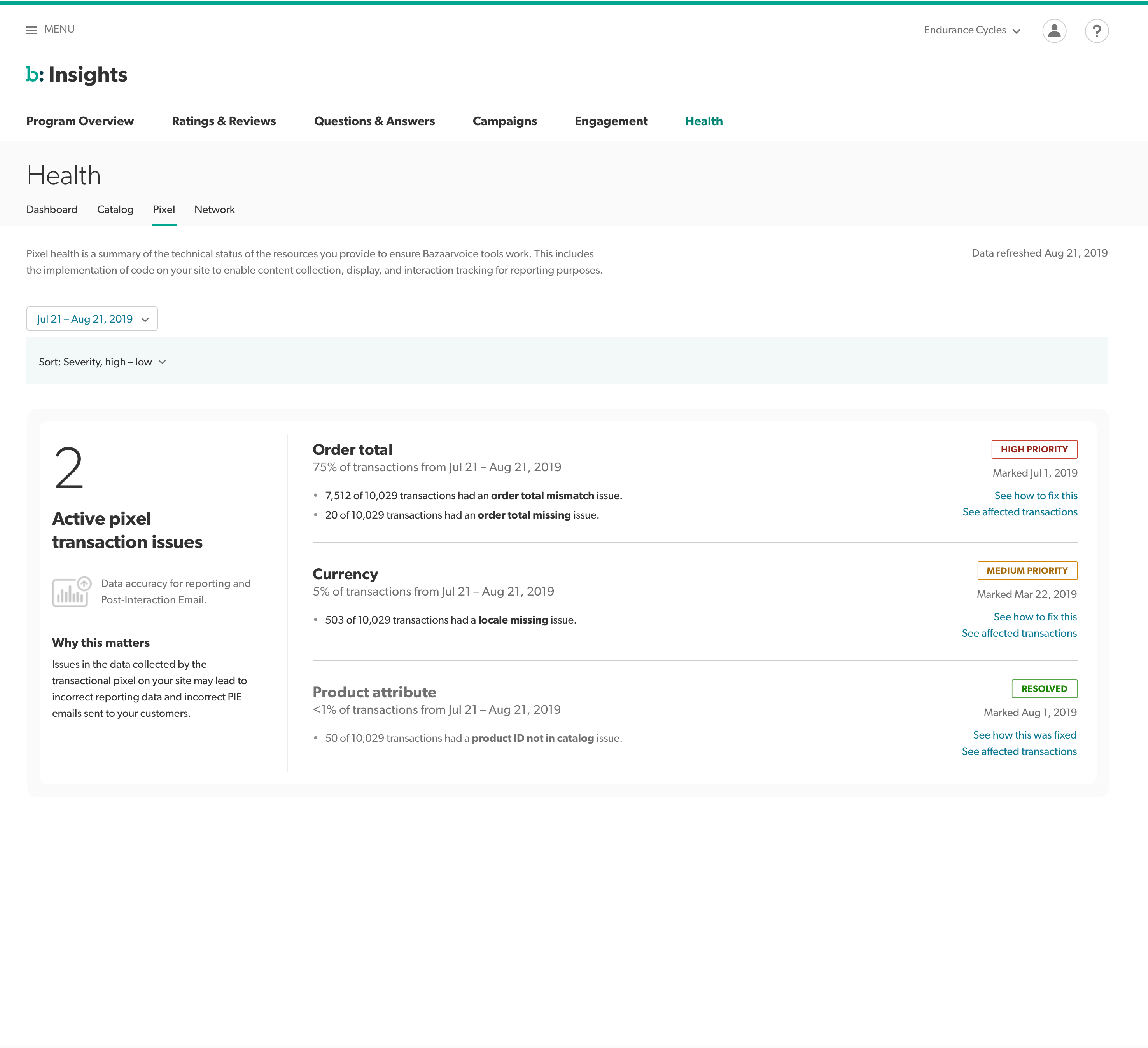Open Ratings & Reviews section
The height and width of the screenshot is (1048, 1148).
[223, 121]
